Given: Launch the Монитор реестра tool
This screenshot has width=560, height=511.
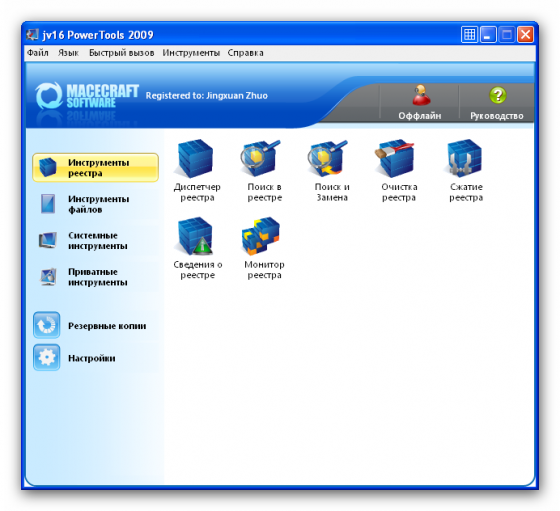Looking at the screenshot, I should (264, 248).
